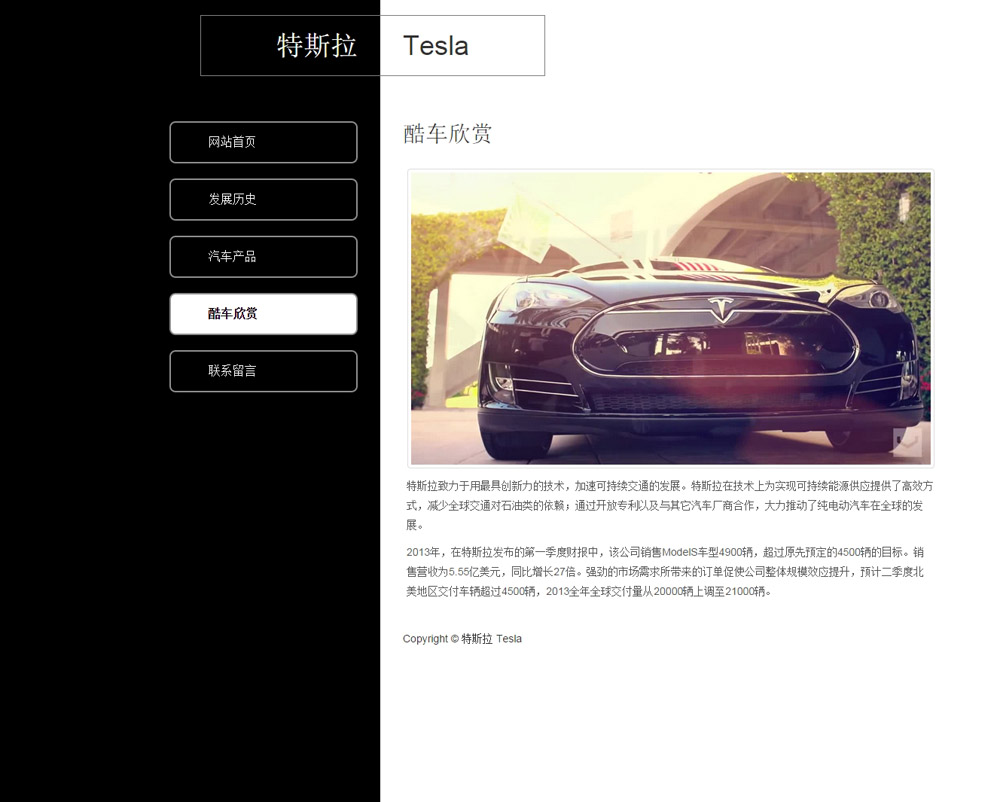Select the 汽车产品 menu button
The width and height of the screenshot is (1000, 802).
[x=263, y=257]
